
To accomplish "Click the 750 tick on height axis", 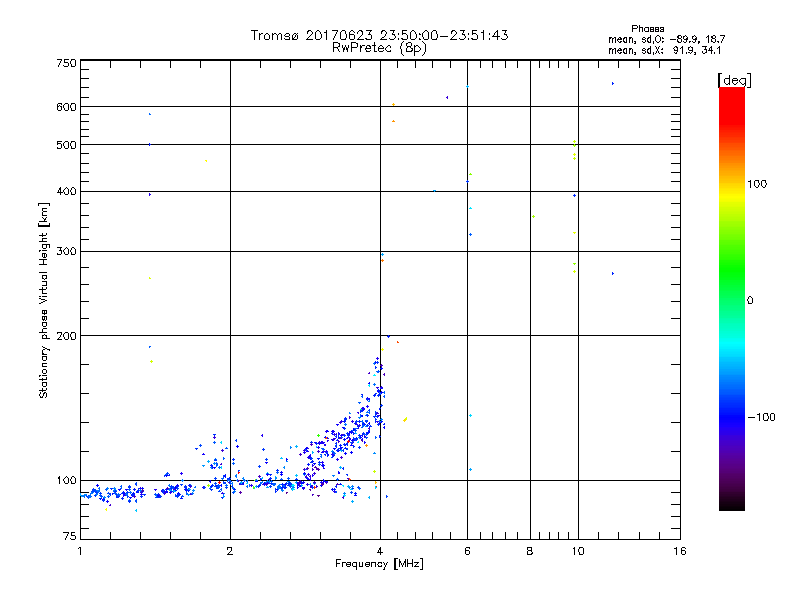I will coord(66,62).
